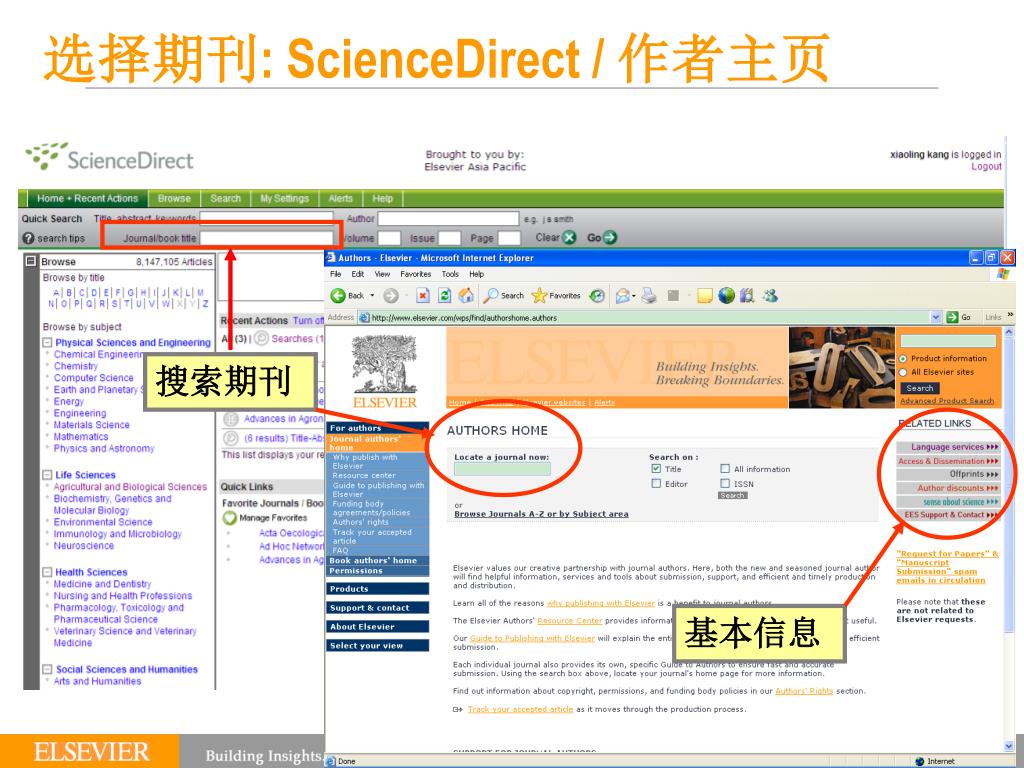Viewport: 1024px width, 768px height.
Task: Open the address bar dropdown arrow
Action: pos(936,317)
